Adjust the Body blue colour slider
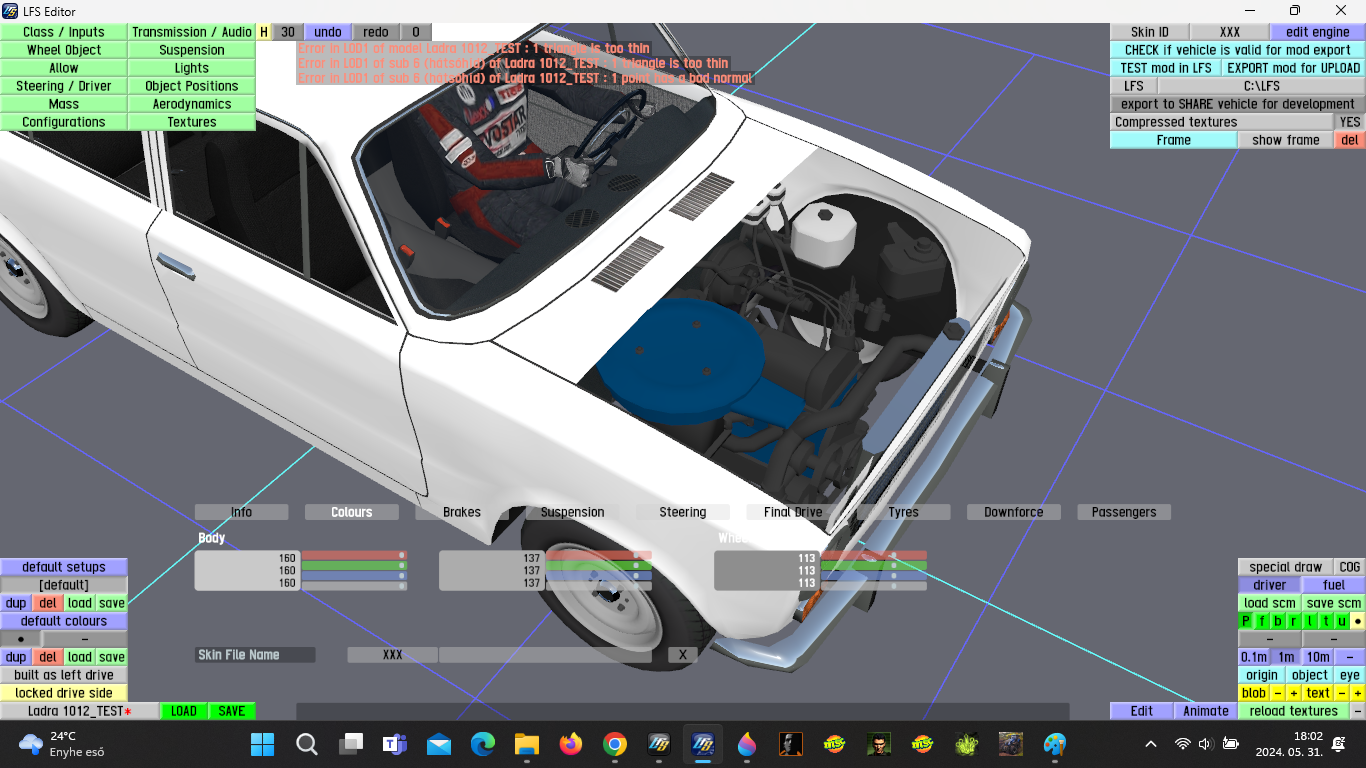This screenshot has width=1366, height=768. tap(354, 576)
